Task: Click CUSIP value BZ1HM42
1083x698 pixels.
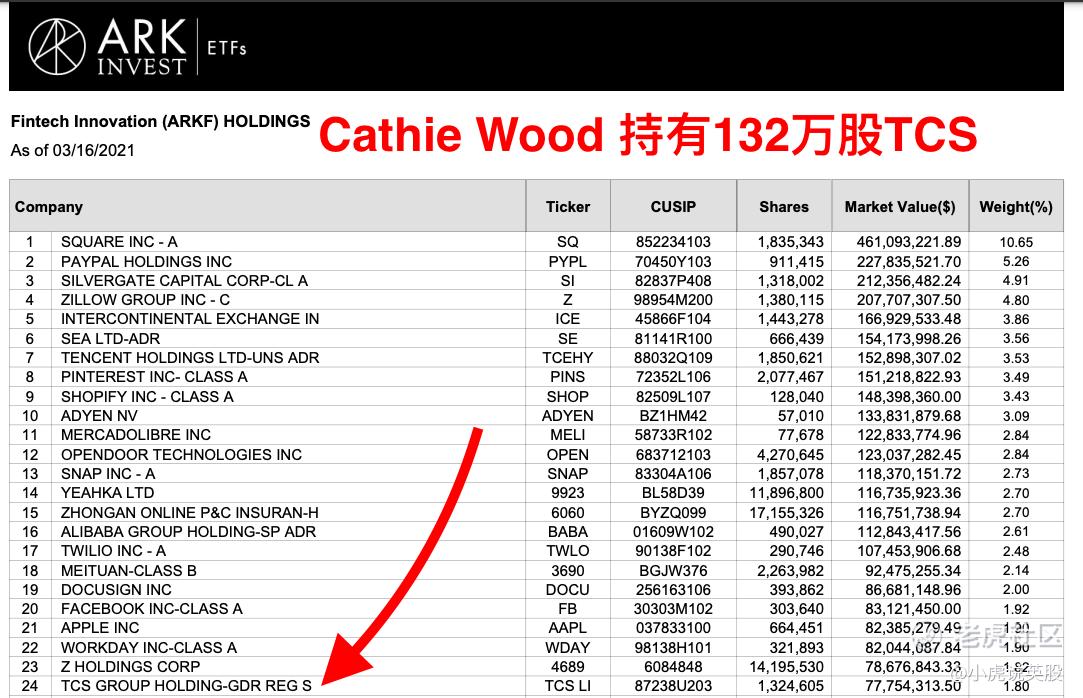Action: [x=673, y=416]
